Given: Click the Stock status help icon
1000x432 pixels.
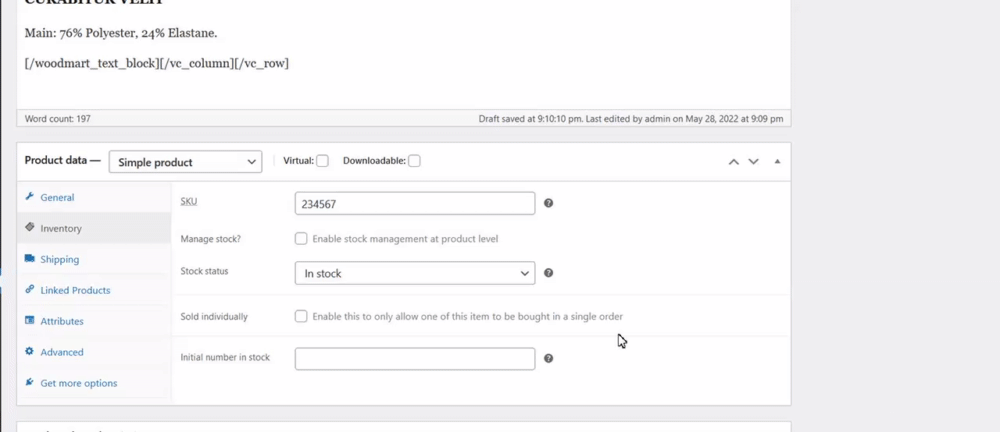Looking at the screenshot, I should pos(548,273).
